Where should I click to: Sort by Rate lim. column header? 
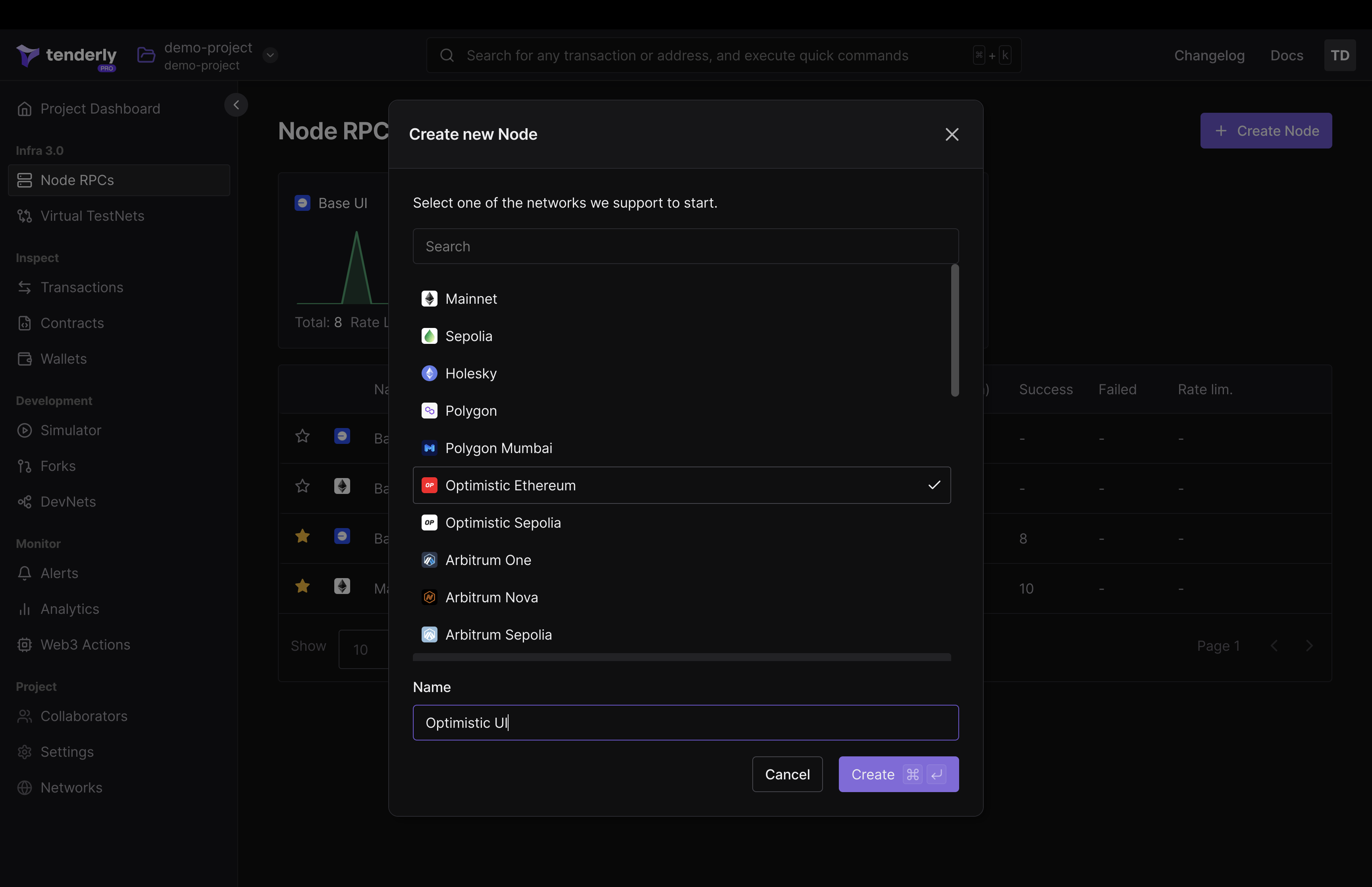tap(1204, 390)
